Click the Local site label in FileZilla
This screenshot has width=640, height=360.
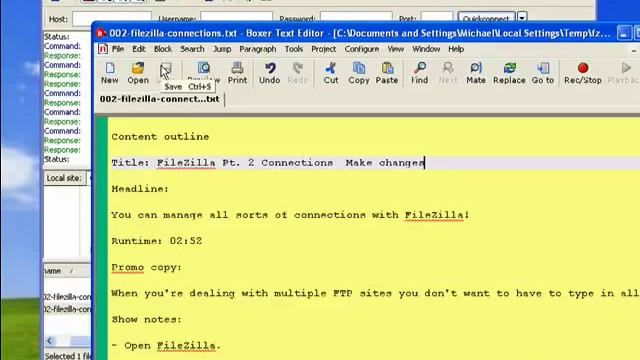point(64,178)
